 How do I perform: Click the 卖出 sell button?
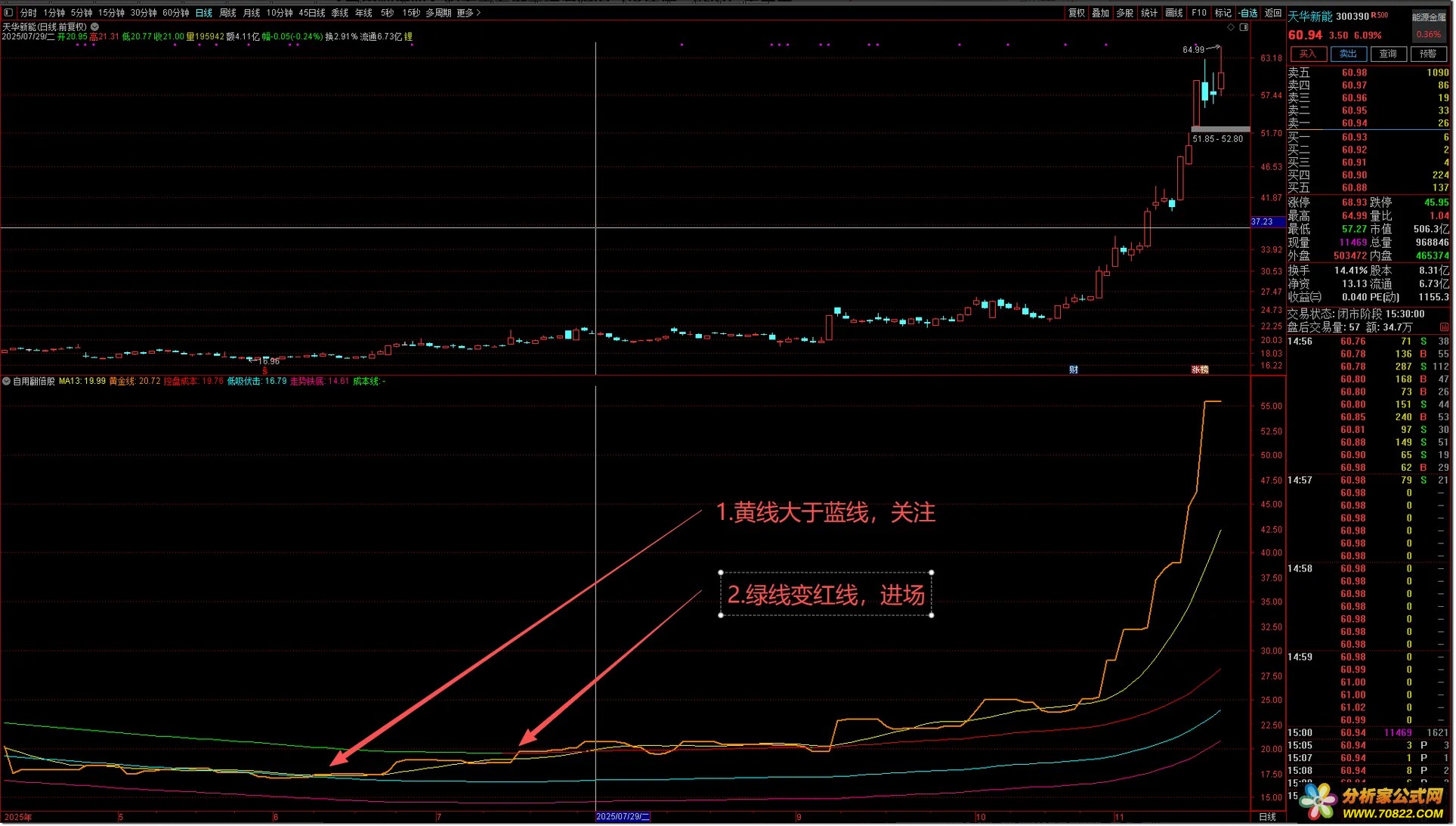coord(1348,54)
